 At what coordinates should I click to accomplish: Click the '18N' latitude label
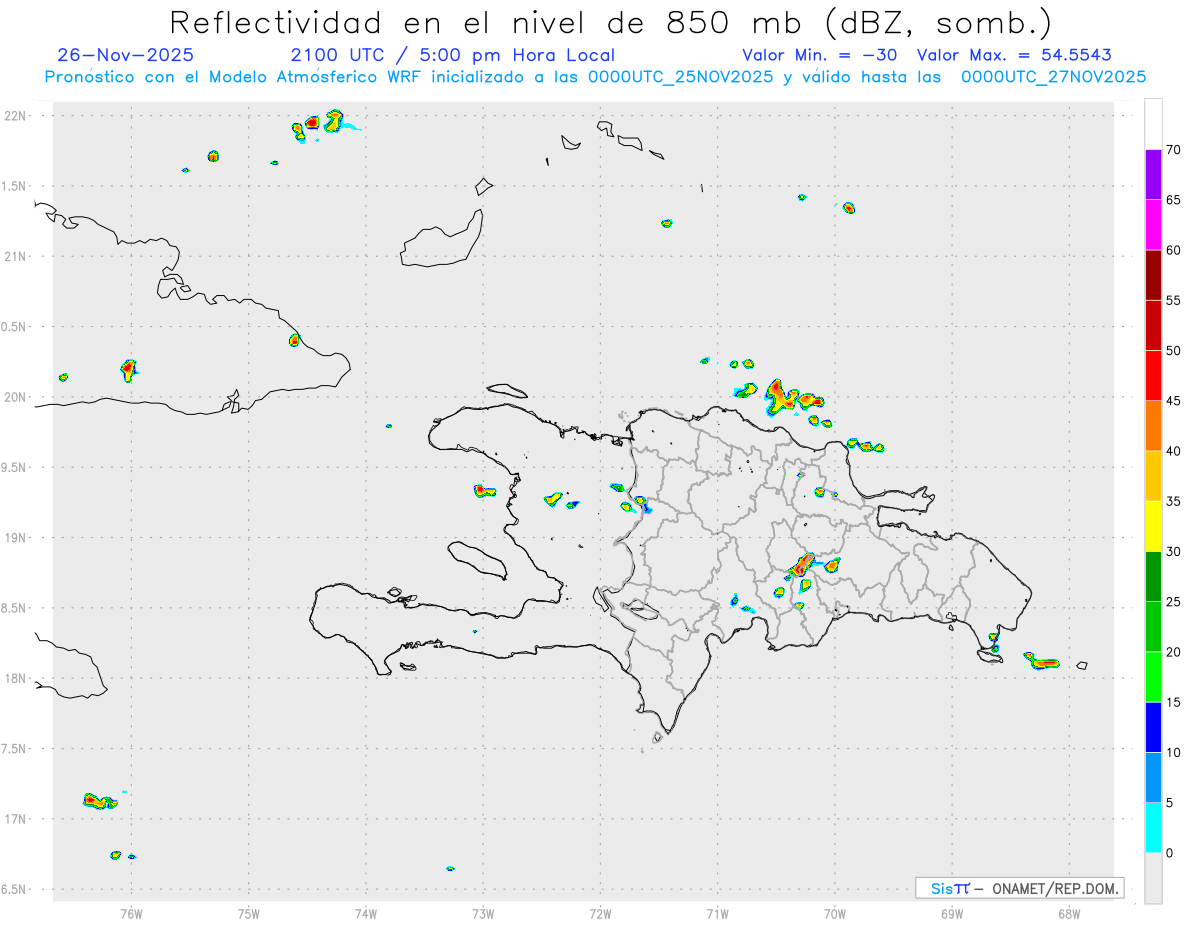pyautogui.click(x=16, y=678)
